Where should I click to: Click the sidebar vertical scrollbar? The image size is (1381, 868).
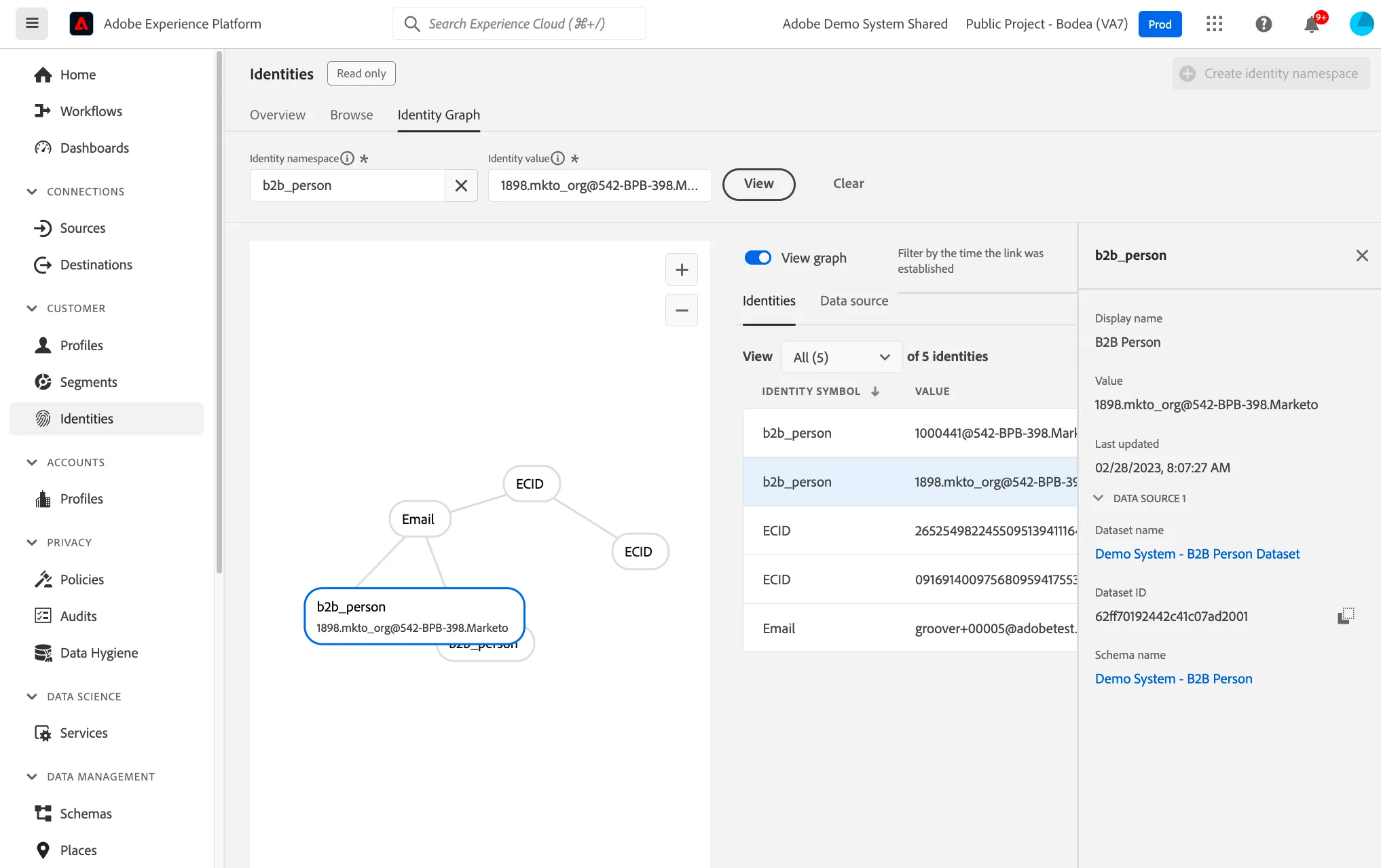[219, 312]
